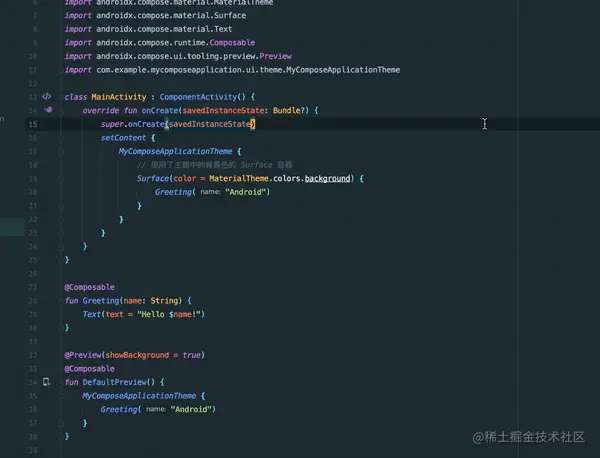Click the 'name:' inlay hint on line 20
The width and height of the screenshot is (600, 458).
pyautogui.click(x=210, y=192)
